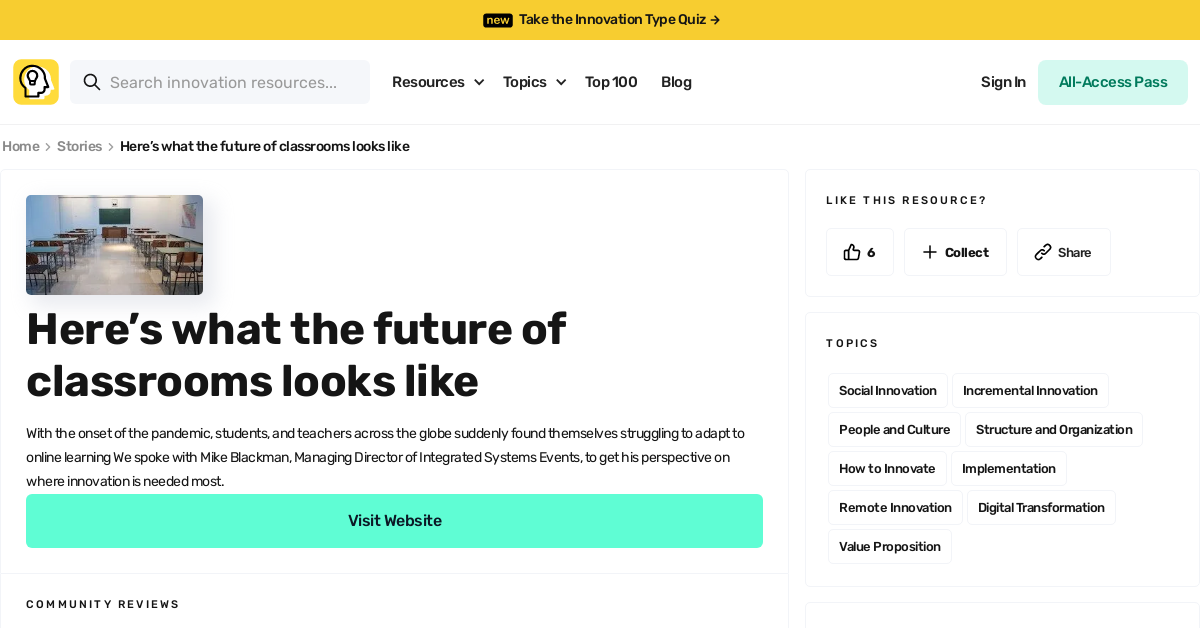The width and height of the screenshot is (1200, 628).
Task: Click the Share chain-link icon
Action: pos(1044,252)
